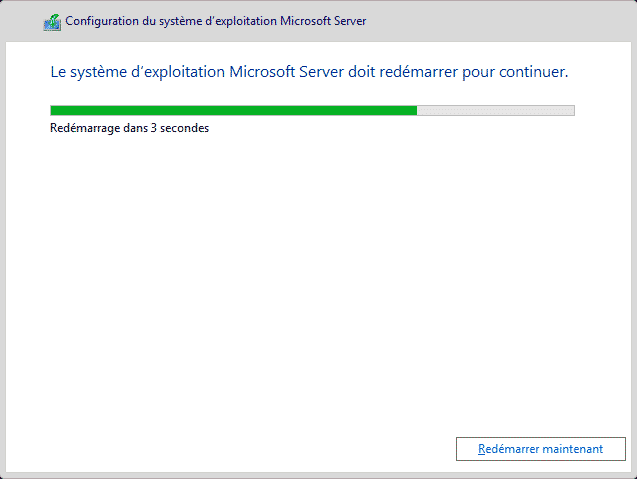Click the Microsoft Server setup icon in title bar
This screenshot has height=479, width=637.
click(x=52, y=21)
